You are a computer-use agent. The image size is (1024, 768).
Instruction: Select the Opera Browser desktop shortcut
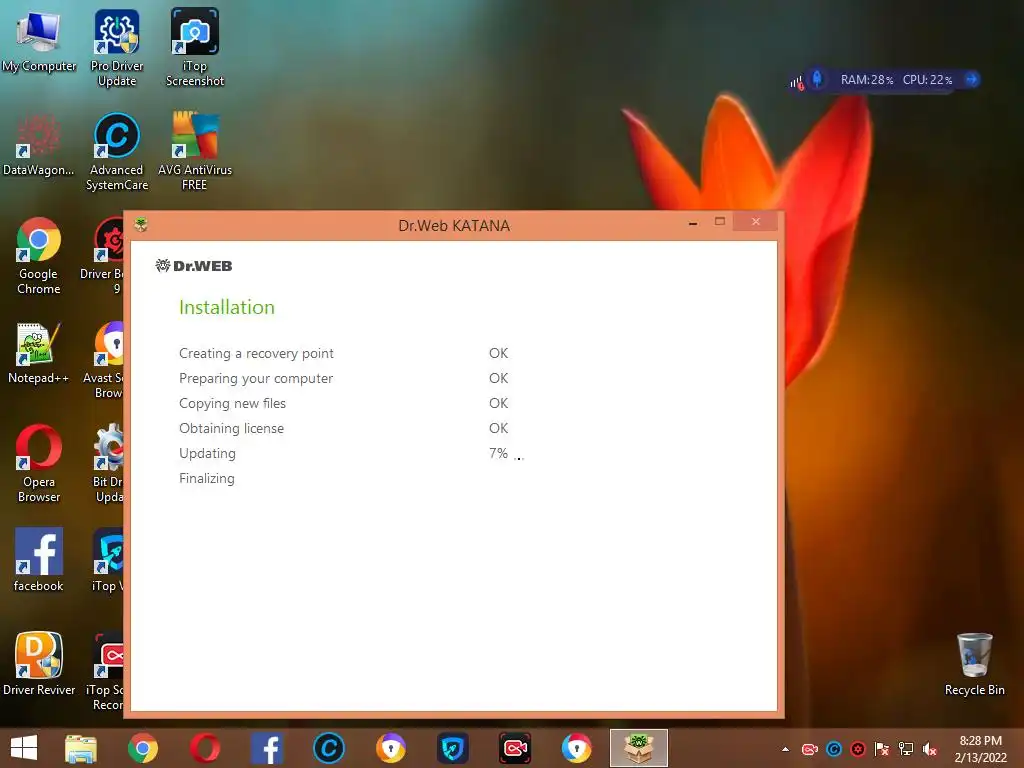(x=39, y=463)
